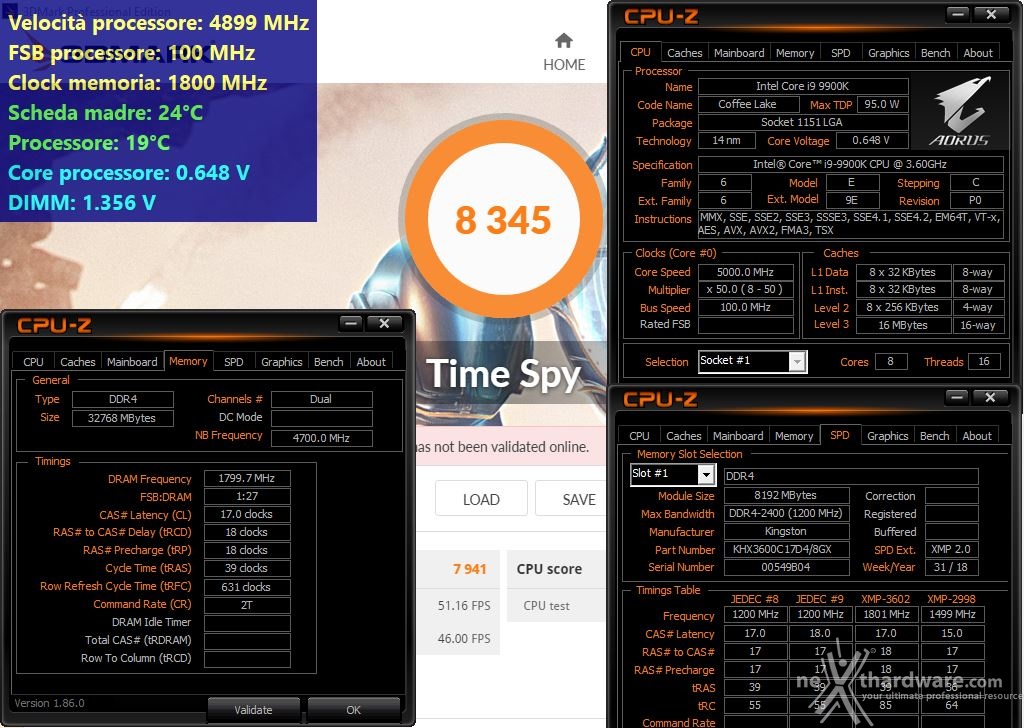Click Core Speed value 5000.0 MHz
Screen dimensions: 1024x728
tap(745, 272)
